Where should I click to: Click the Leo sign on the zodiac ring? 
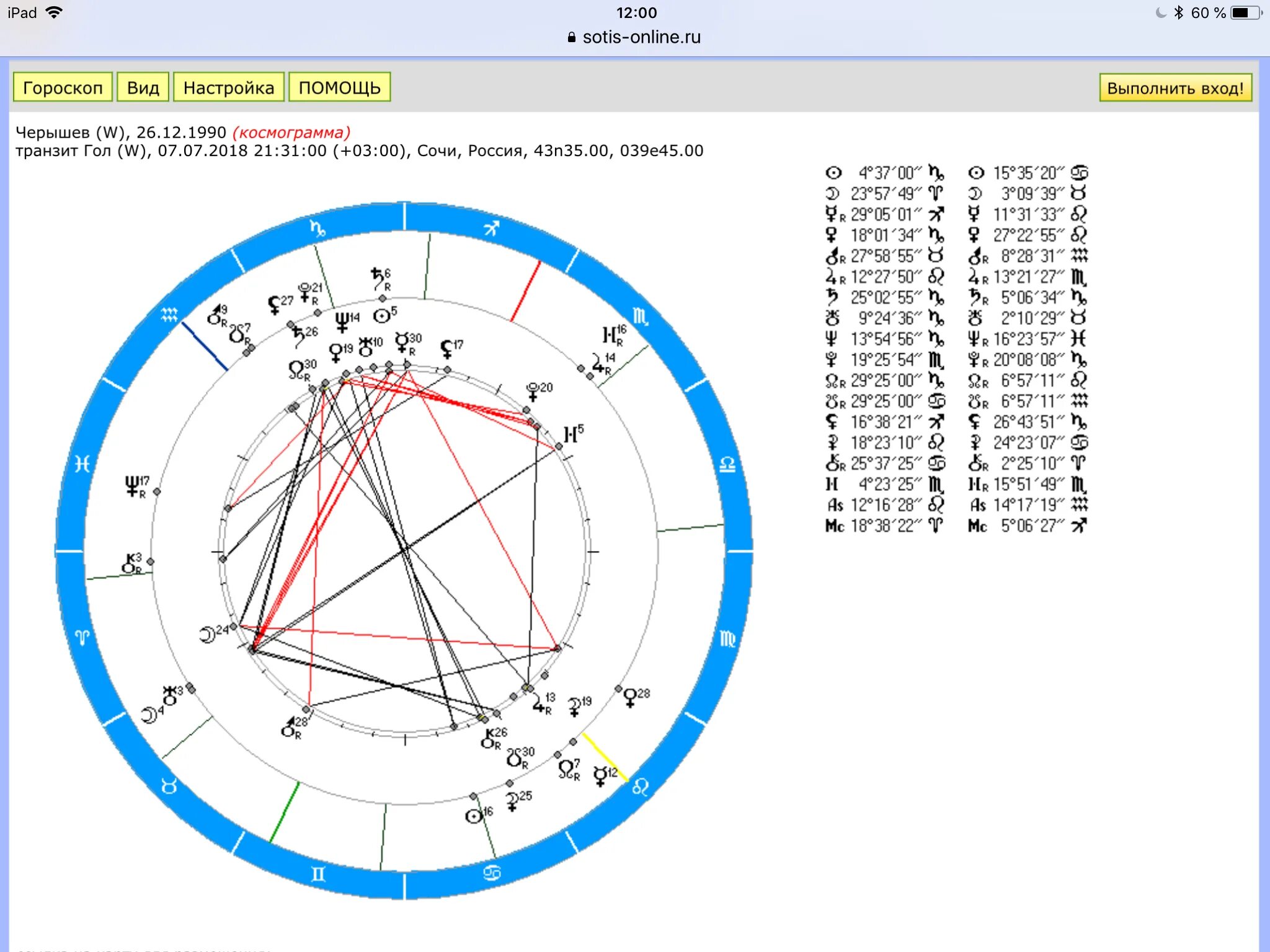tap(640, 787)
